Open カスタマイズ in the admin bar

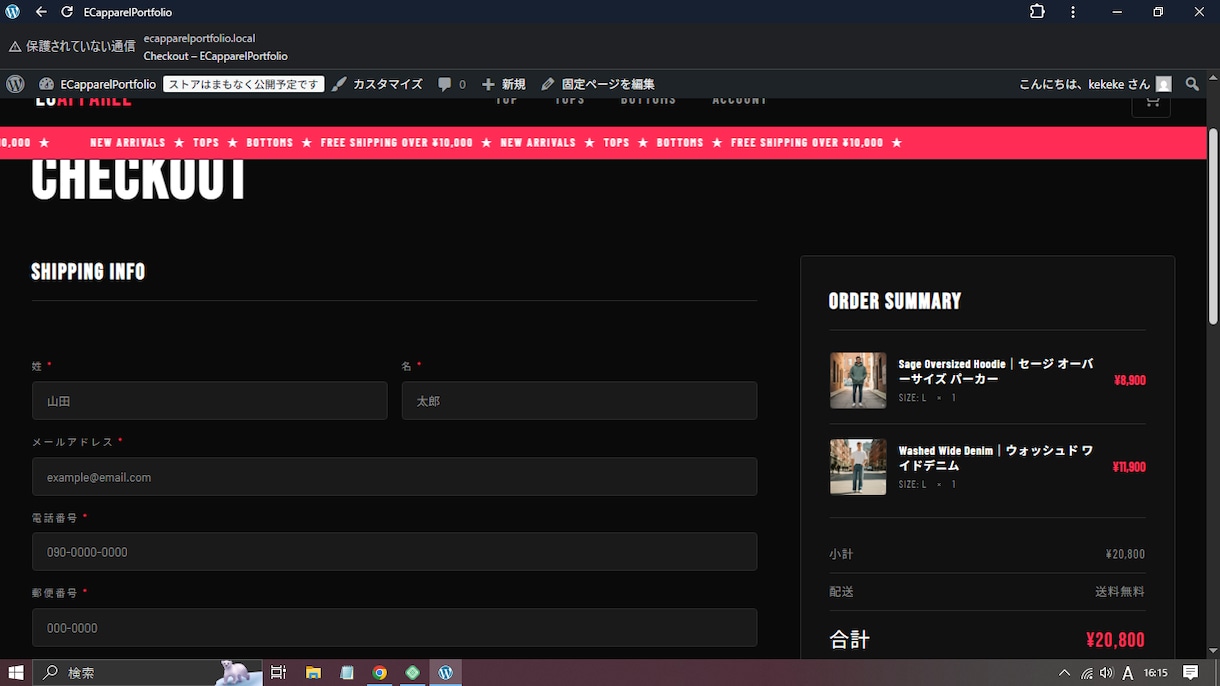point(377,84)
